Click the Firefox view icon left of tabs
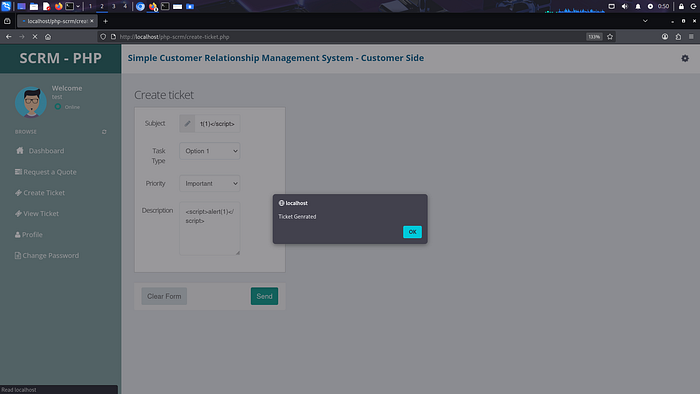 pos(7,21)
